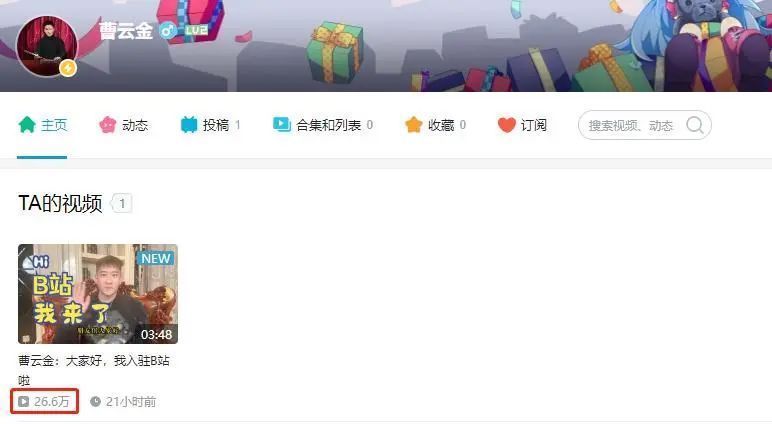Go to the 订阅 tab
The width and height of the screenshot is (772, 424).
point(522,125)
